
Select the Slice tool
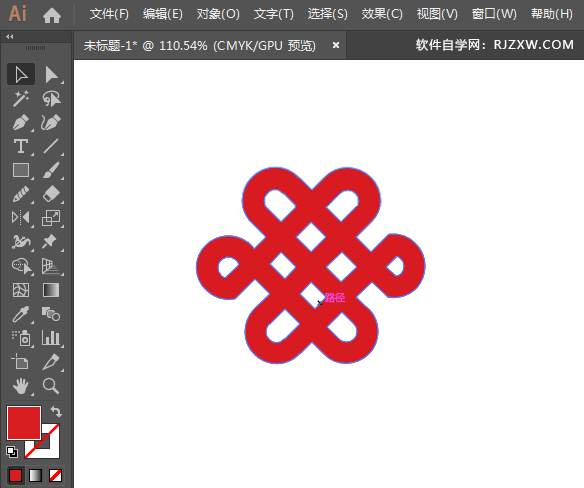click(51, 362)
